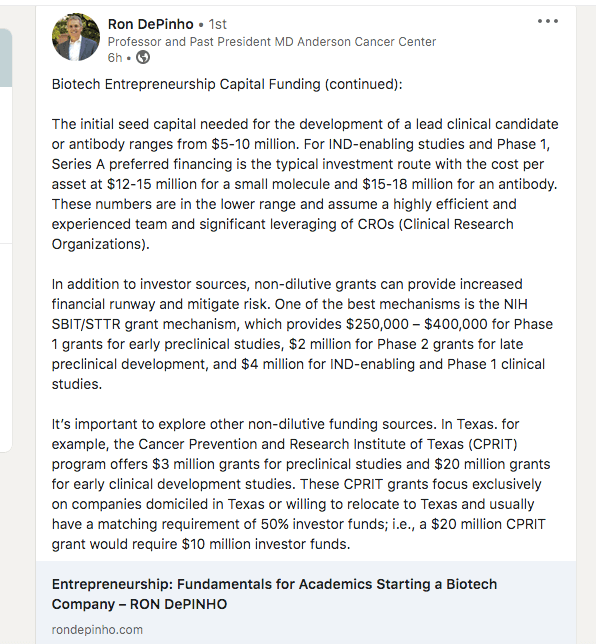
Task: Click the line beginning 'Series A preferred financing'
Action: pyautogui.click(x=298, y=164)
